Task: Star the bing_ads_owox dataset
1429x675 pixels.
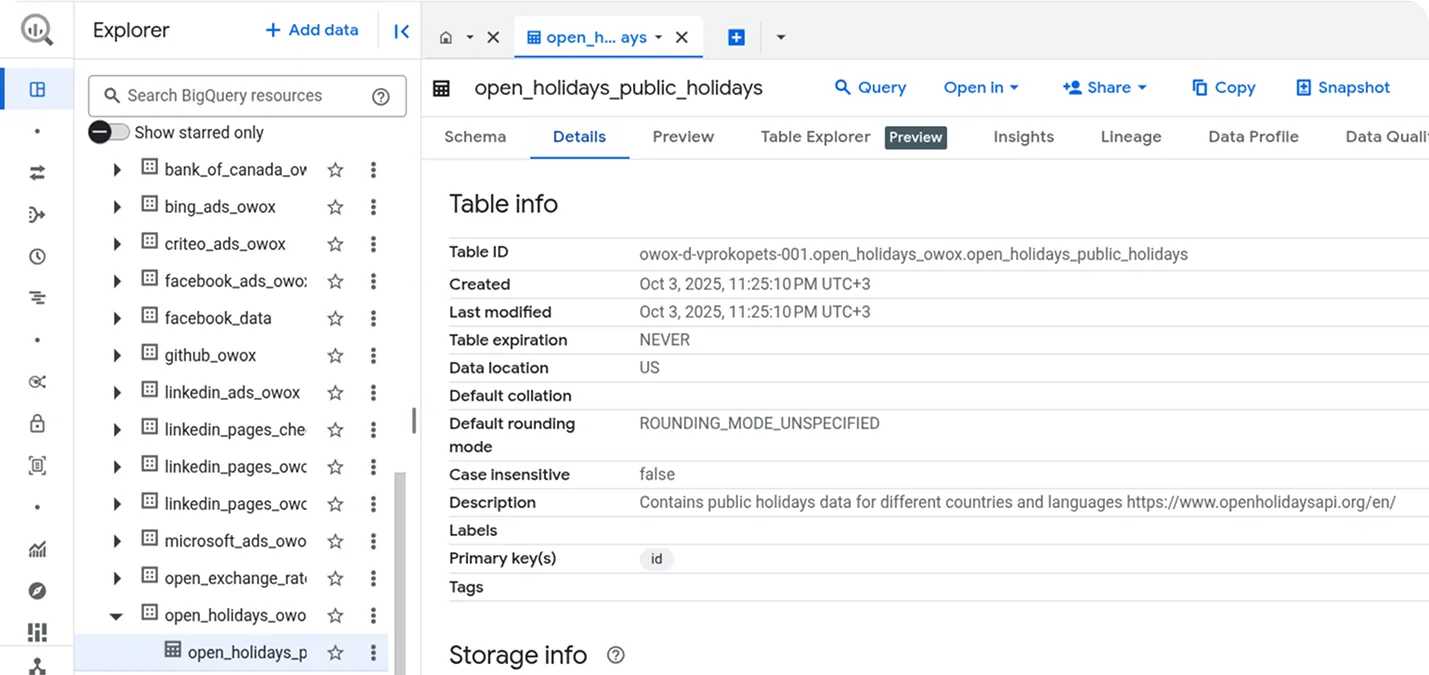Action: (x=335, y=207)
